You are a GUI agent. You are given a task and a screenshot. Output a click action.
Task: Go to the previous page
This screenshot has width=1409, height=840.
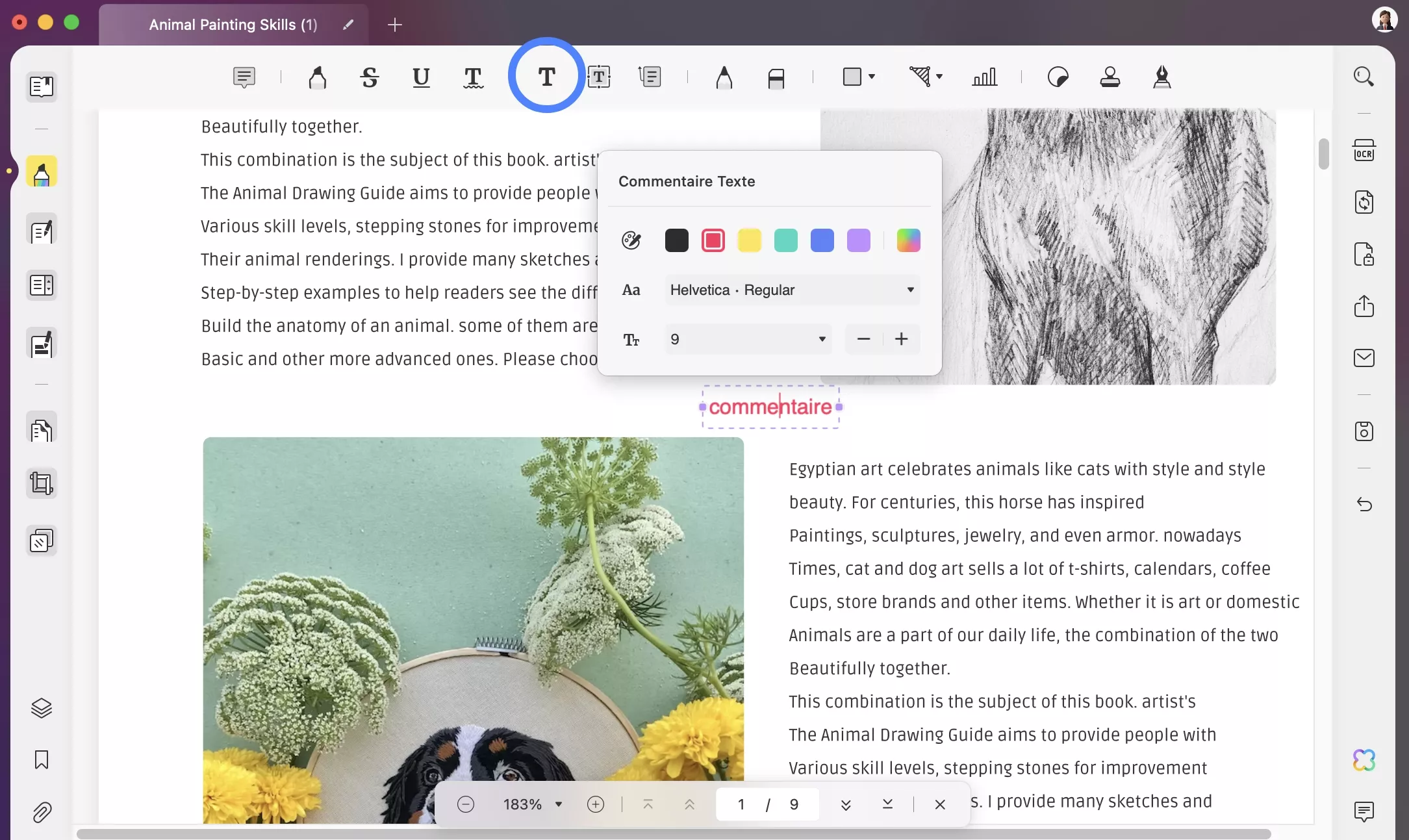pyautogui.click(x=689, y=804)
